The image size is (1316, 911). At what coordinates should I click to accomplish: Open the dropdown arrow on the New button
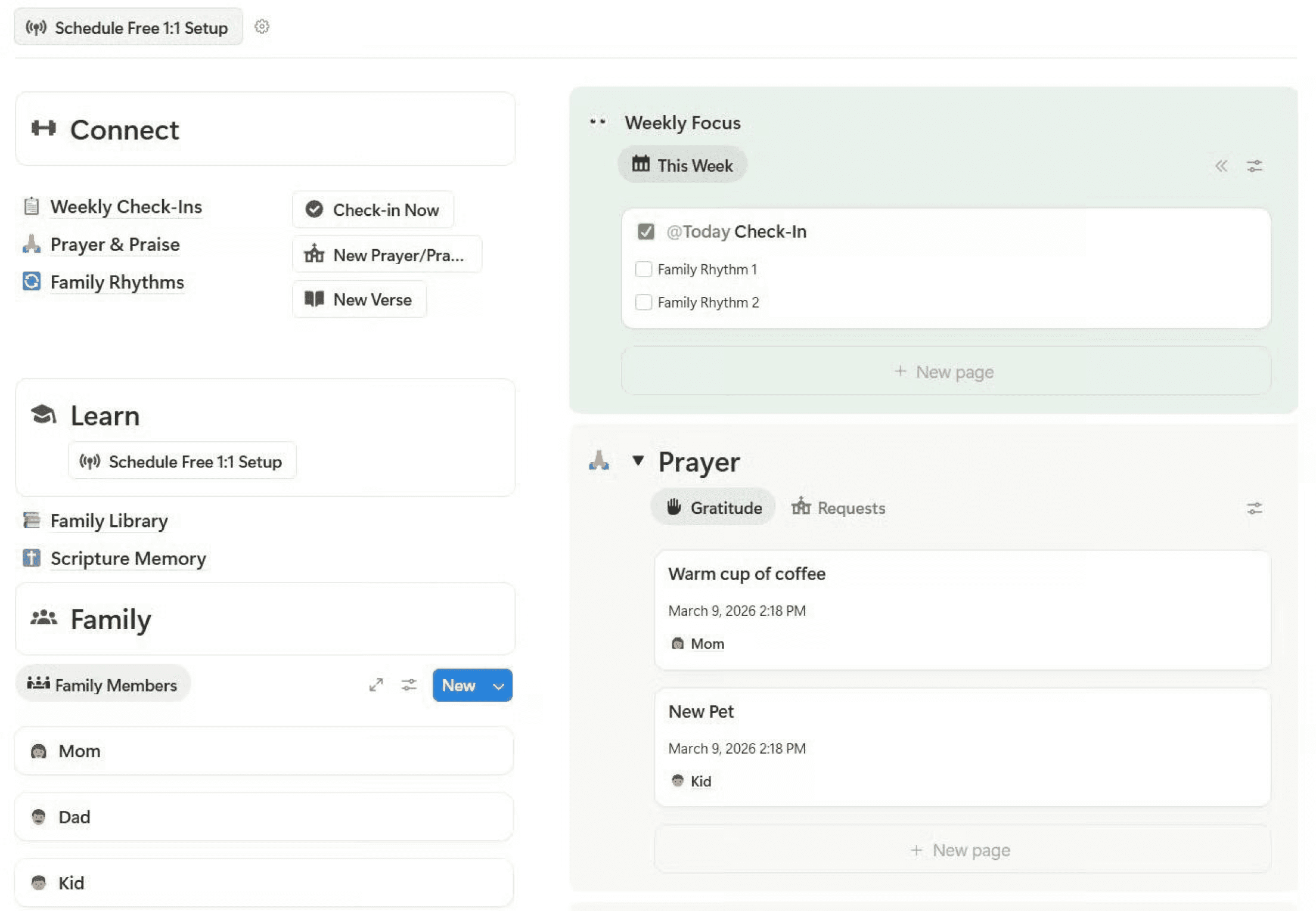tap(499, 686)
